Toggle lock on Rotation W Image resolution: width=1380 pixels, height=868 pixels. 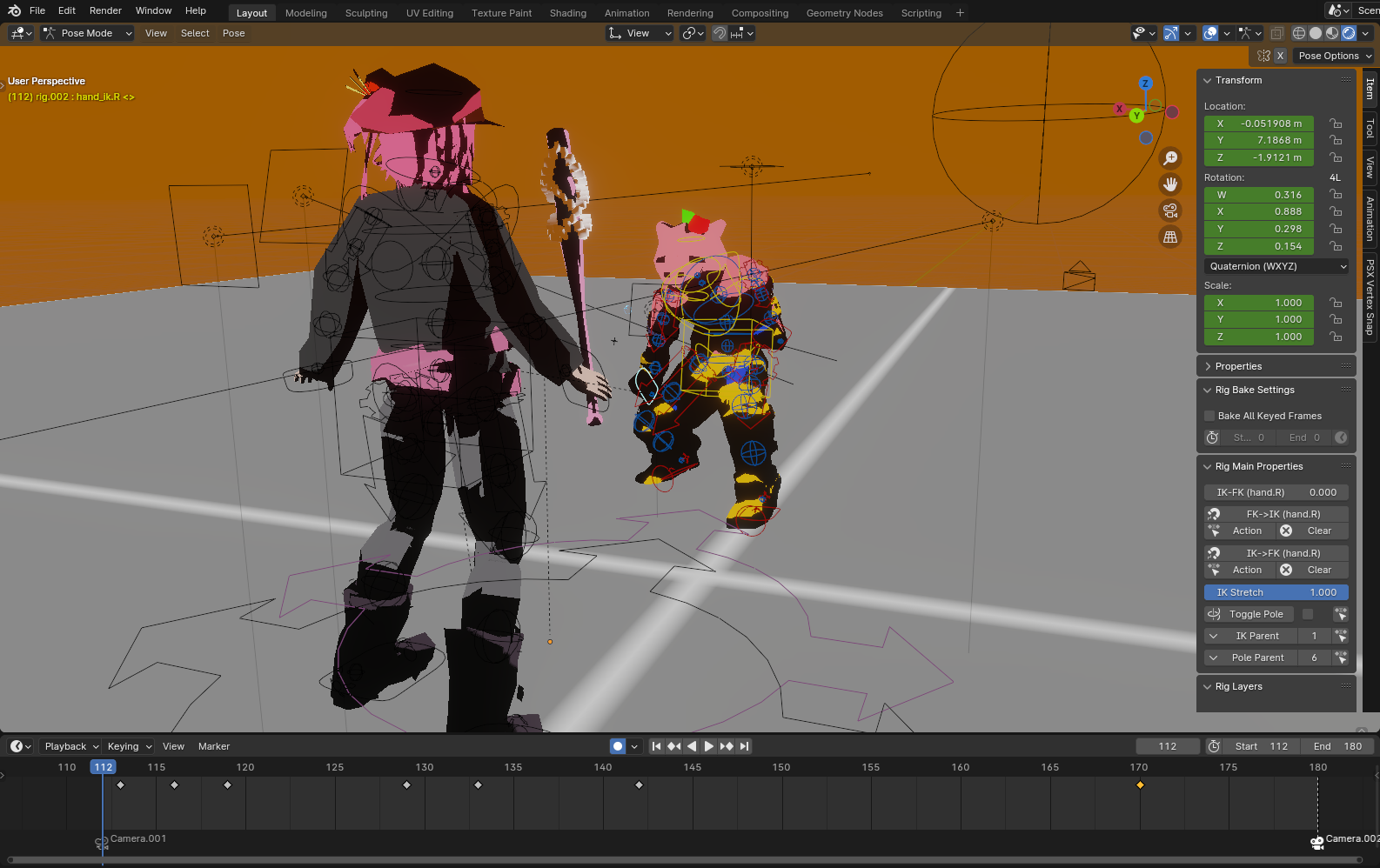tap(1336, 195)
